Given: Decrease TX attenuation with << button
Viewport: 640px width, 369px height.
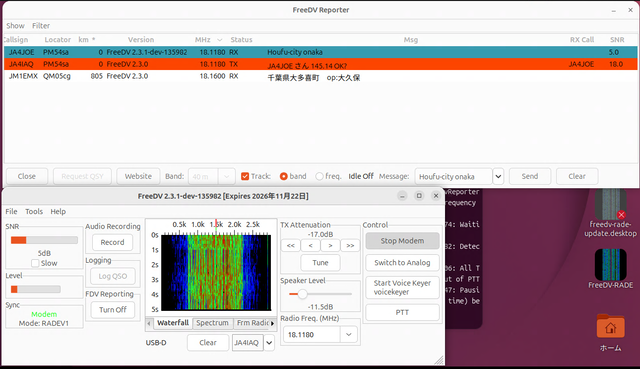Looking at the screenshot, I should pos(291,246).
